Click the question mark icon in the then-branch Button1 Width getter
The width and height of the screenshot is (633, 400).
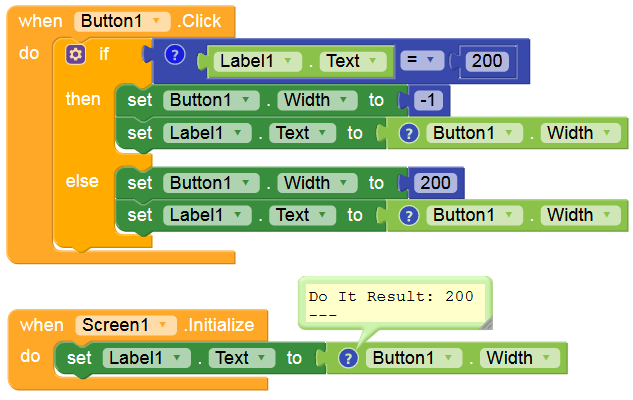(408, 133)
